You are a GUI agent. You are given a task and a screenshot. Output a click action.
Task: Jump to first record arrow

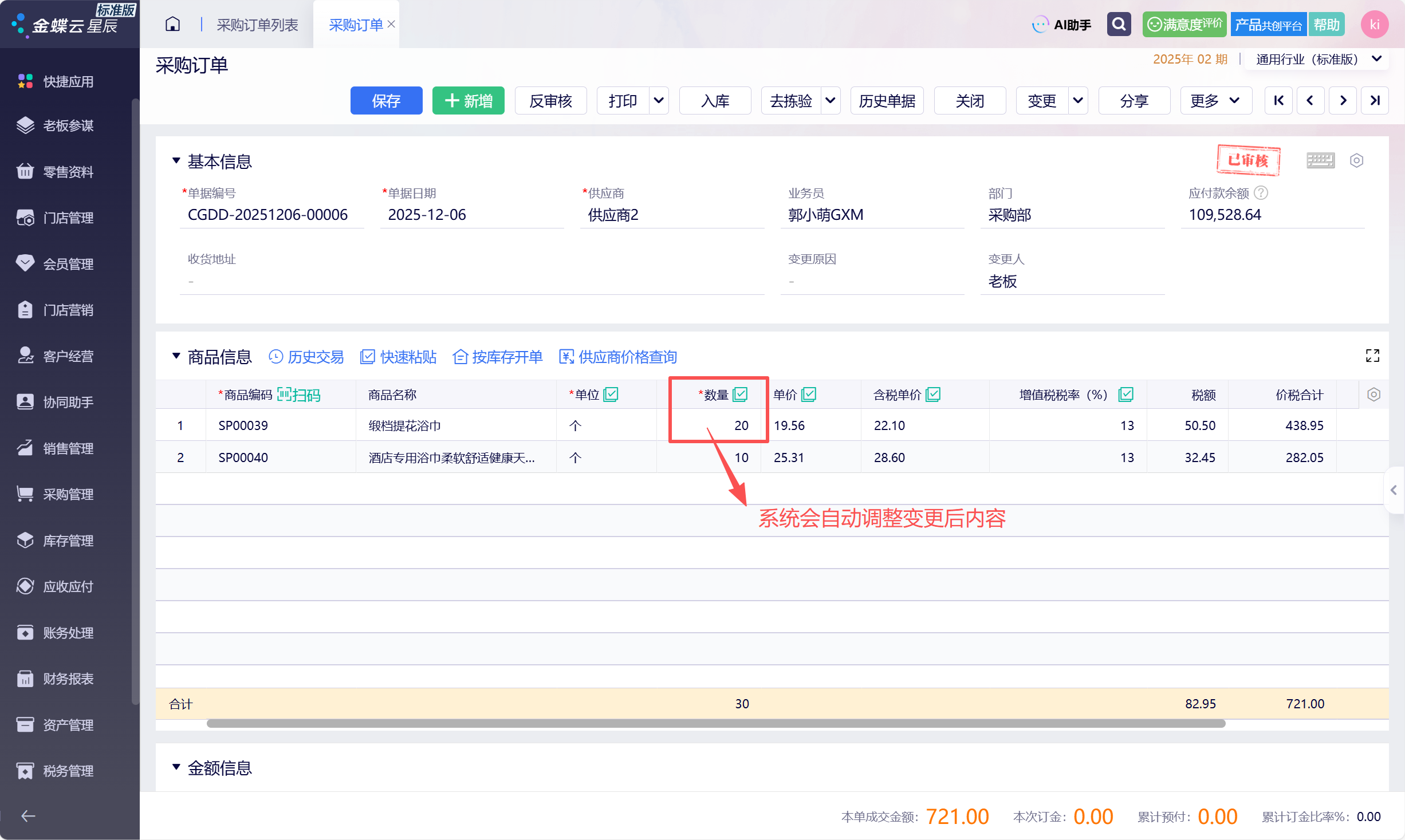coord(1278,101)
